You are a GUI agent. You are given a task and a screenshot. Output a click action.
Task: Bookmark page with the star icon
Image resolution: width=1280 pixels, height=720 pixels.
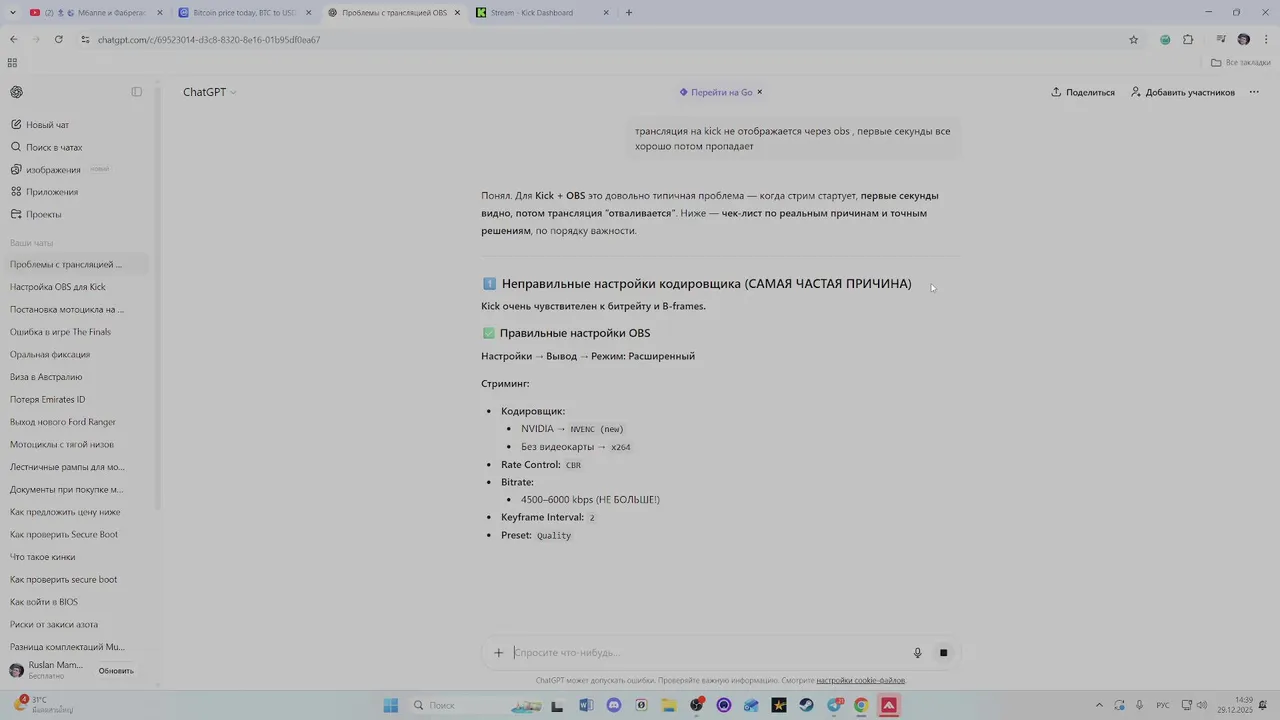pos(1133,40)
